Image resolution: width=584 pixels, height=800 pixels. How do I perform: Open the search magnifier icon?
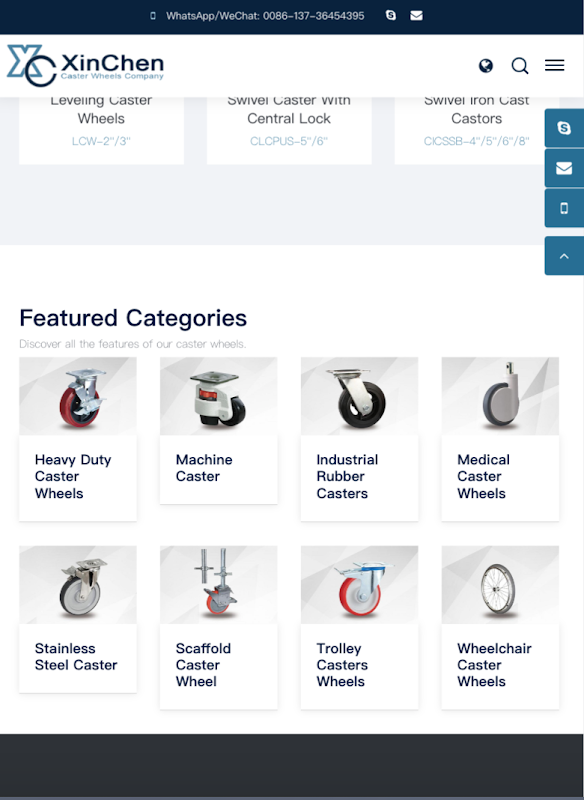coord(520,66)
